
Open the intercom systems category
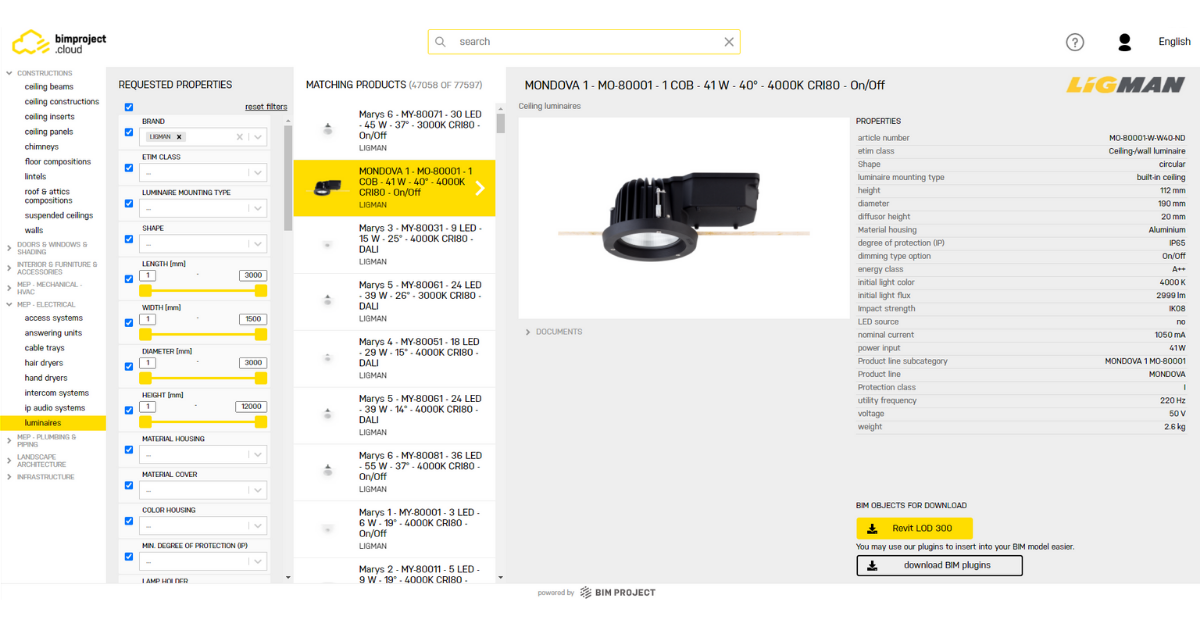click(57, 393)
